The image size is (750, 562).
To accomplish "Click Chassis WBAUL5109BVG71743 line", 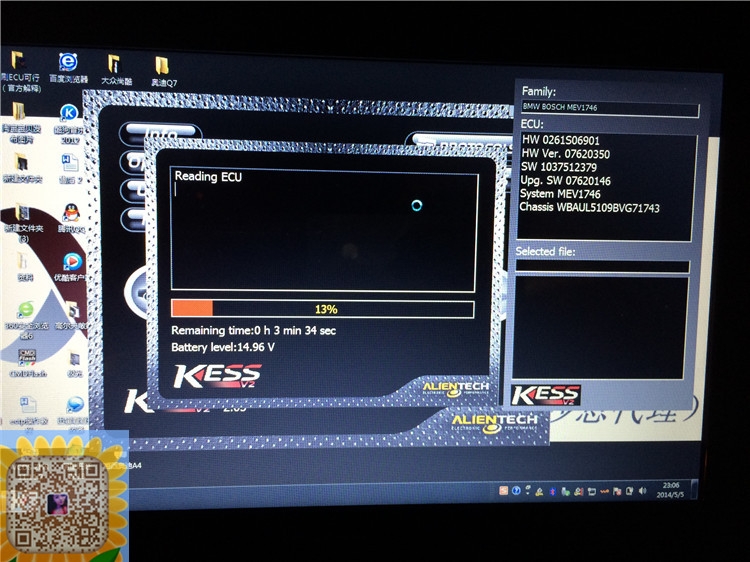I will point(589,208).
